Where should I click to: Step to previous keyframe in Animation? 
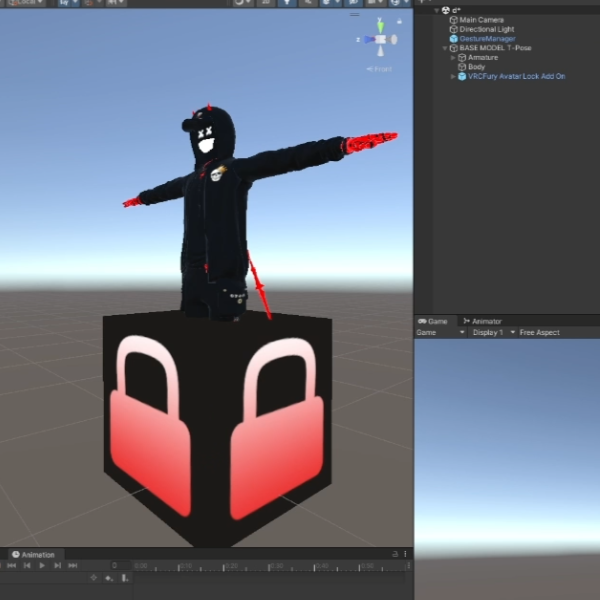(27, 566)
